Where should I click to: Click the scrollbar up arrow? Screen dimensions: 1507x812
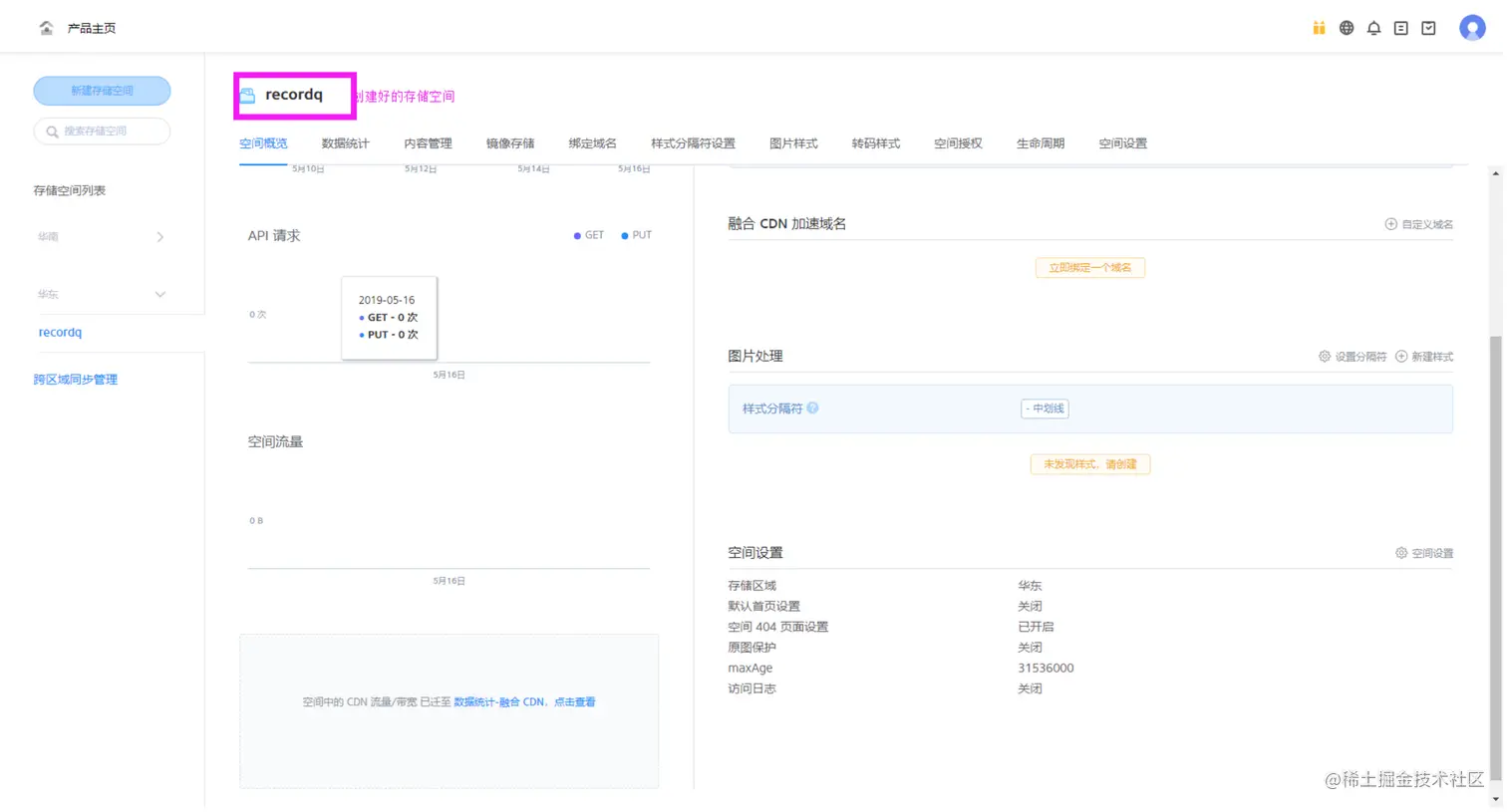(x=1495, y=173)
